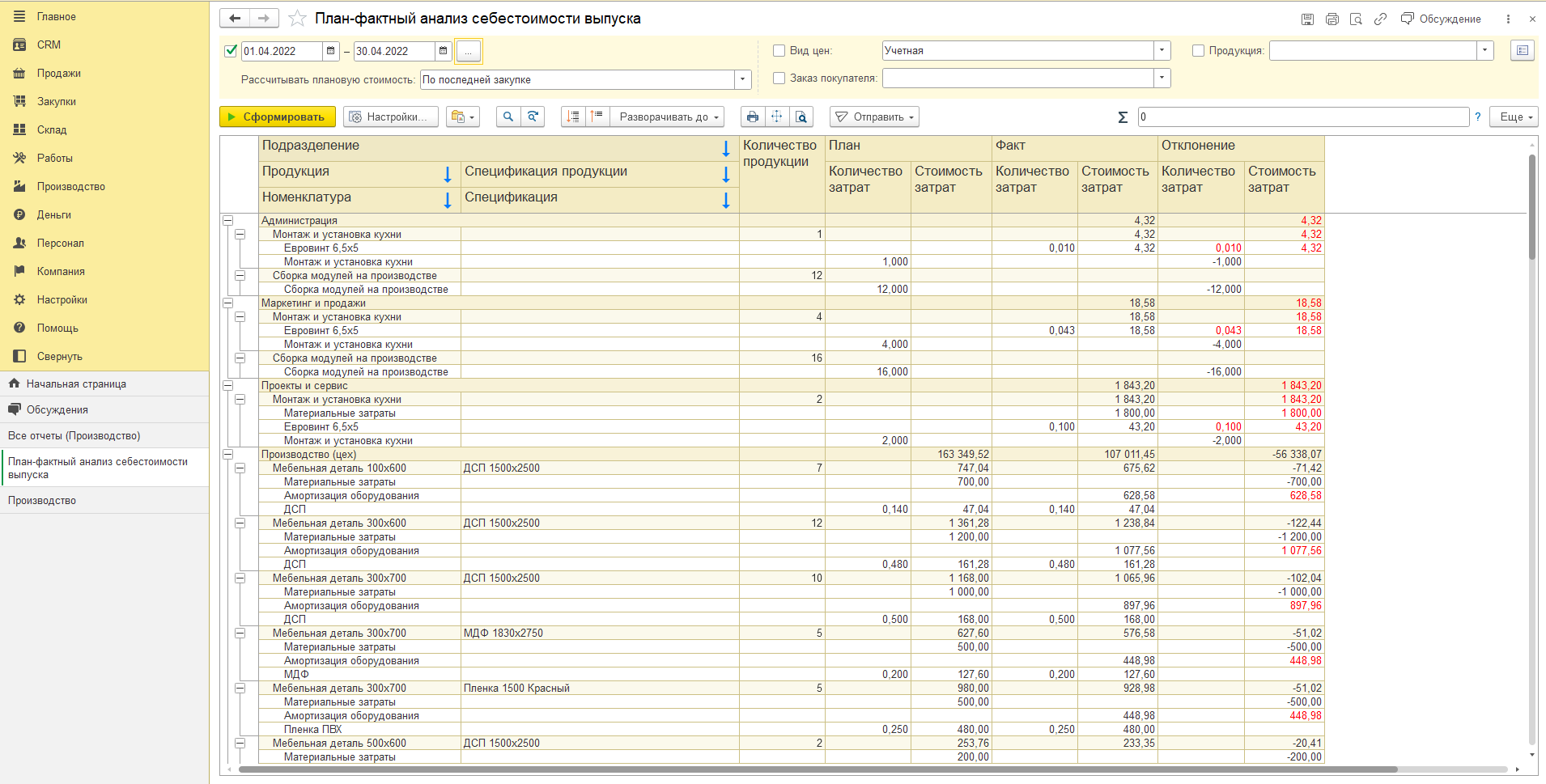
Task: Collapse the Администрация group in report
Action: [x=227, y=220]
